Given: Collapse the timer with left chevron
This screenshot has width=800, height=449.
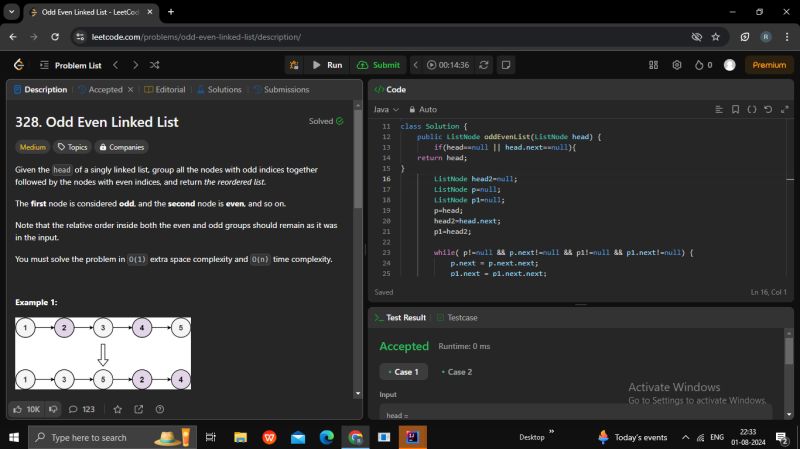Looking at the screenshot, I should click(x=416, y=65).
